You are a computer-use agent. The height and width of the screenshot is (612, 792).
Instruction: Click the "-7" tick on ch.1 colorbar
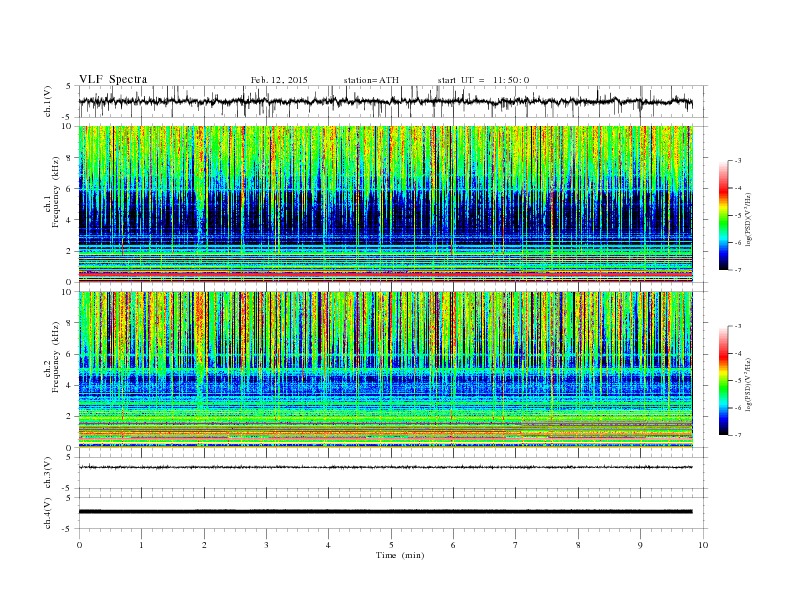tap(737, 270)
